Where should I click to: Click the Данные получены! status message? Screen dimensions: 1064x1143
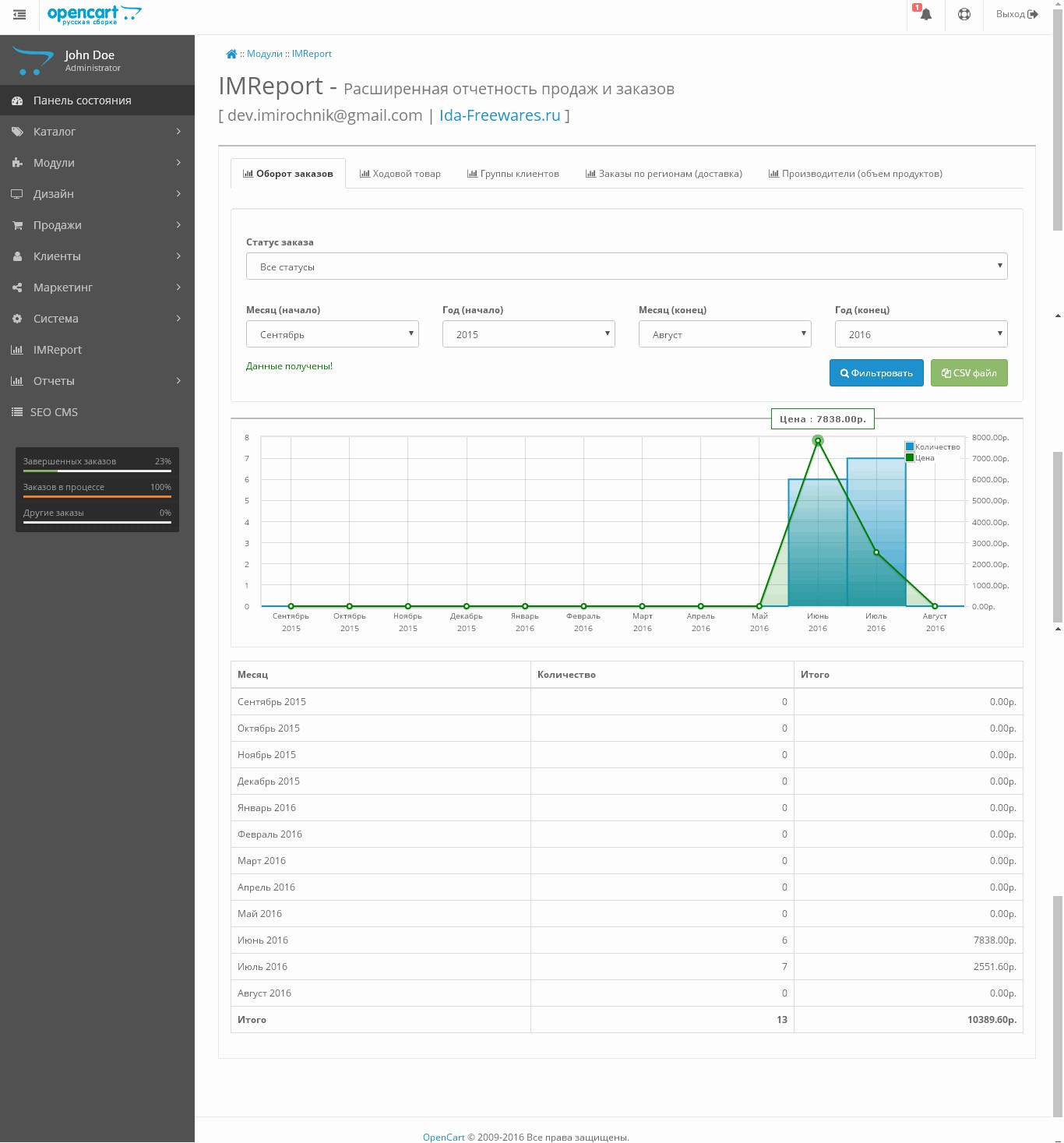pyautogui.click(x=289, y=366)
